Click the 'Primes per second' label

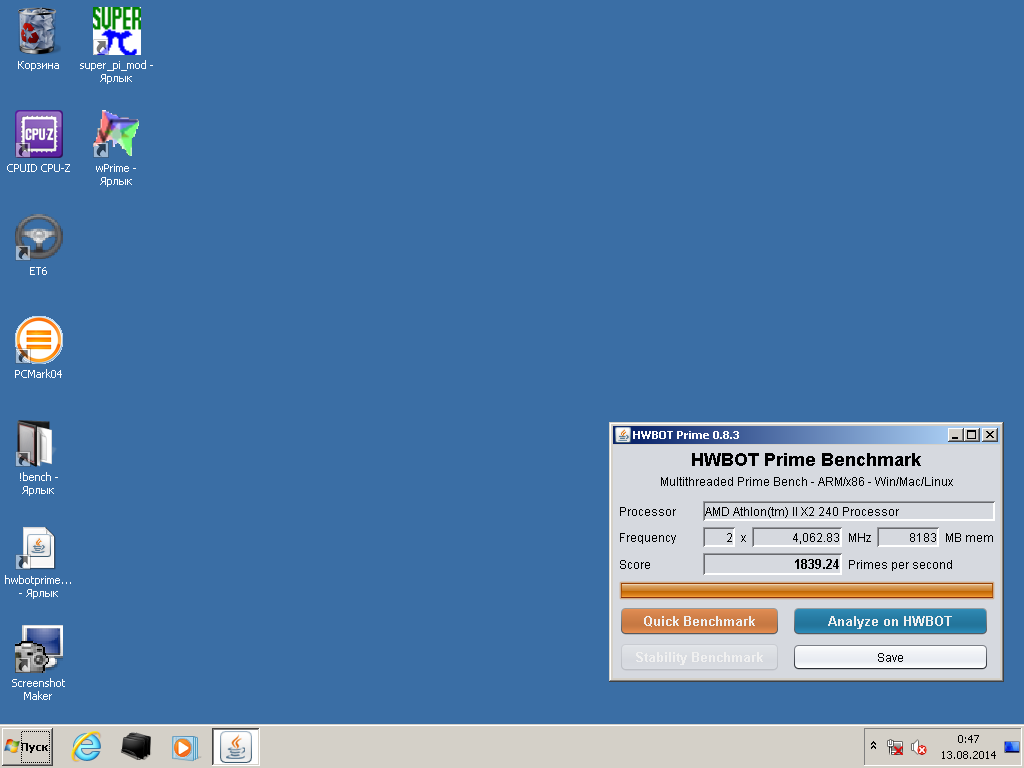pyautogui.click(x=900, y=565)
